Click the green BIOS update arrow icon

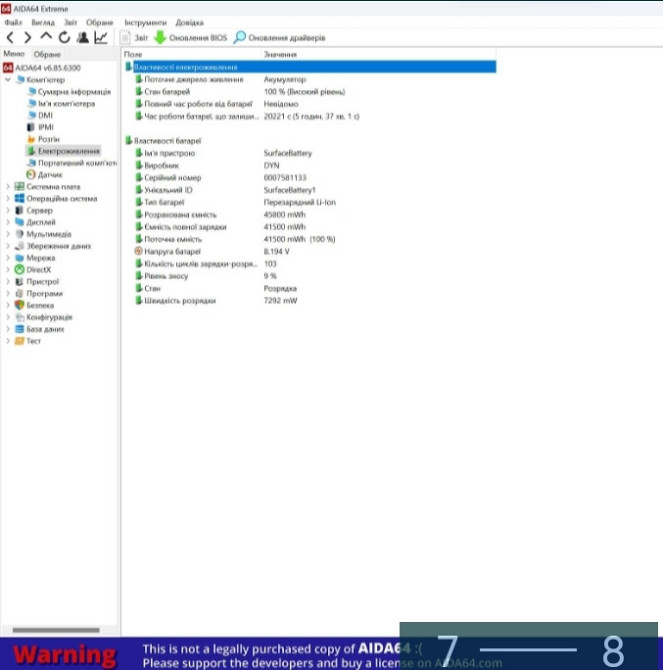click(x=160, y=37)
